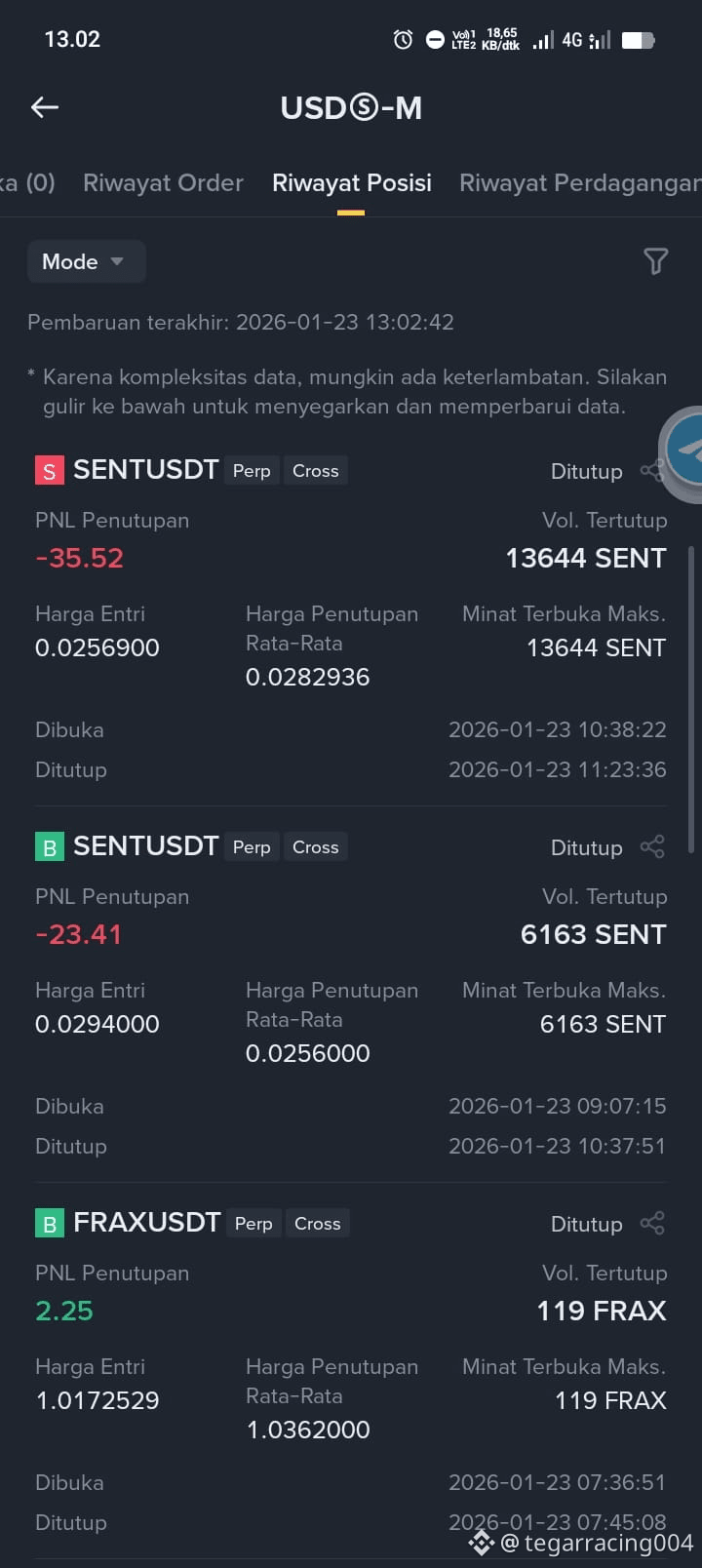The height and width of the screenshot is (1568, 702).
Task: Share the FRAXUSDT position
Action: tap(652, 1224)
